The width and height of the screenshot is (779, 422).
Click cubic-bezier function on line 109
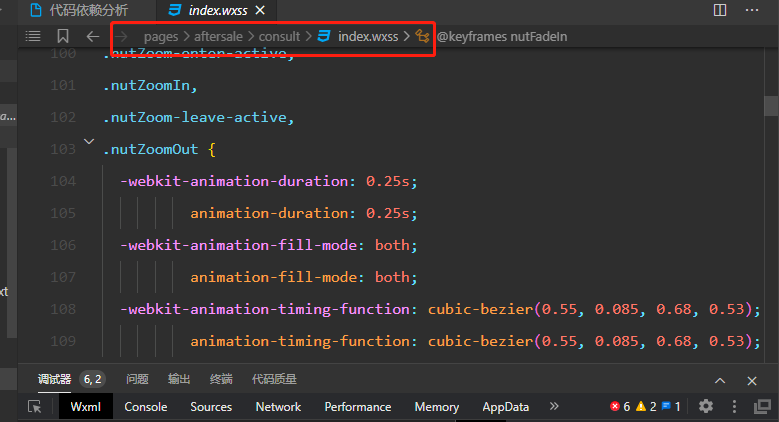tap(480, 341)
